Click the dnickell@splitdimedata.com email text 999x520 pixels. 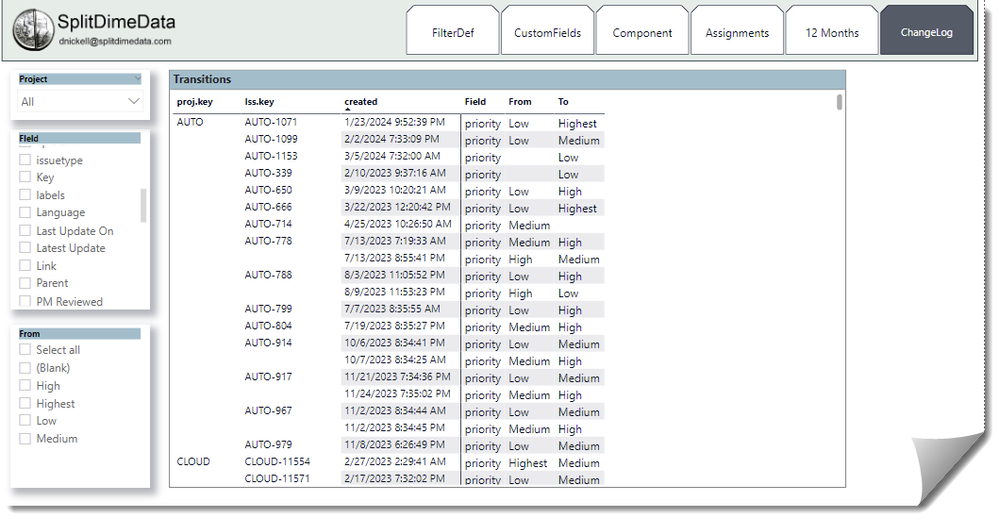click(x=115, y=41)
